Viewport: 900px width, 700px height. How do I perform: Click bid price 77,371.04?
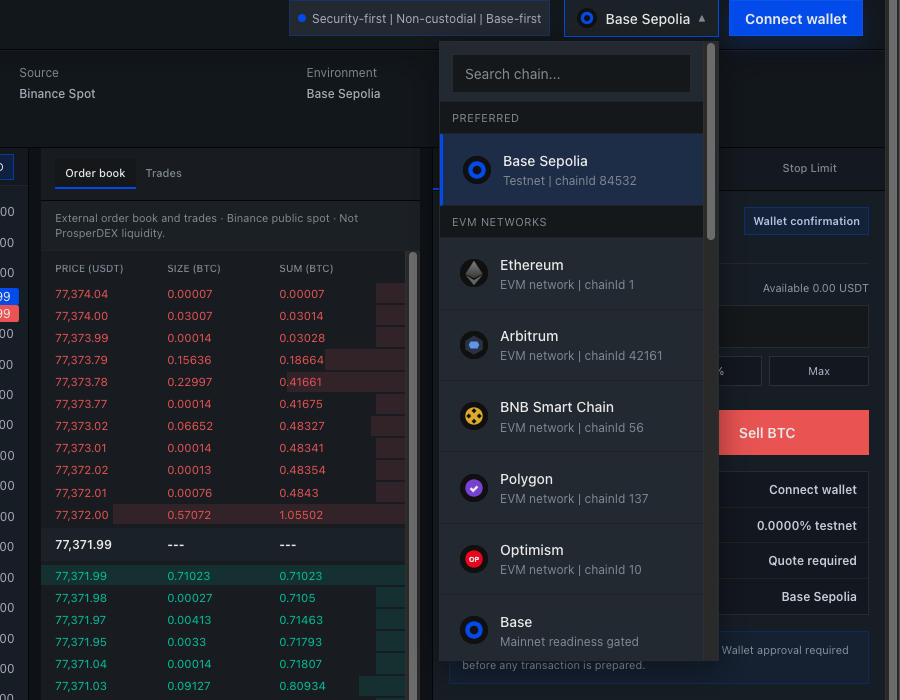tap(81, 664)
